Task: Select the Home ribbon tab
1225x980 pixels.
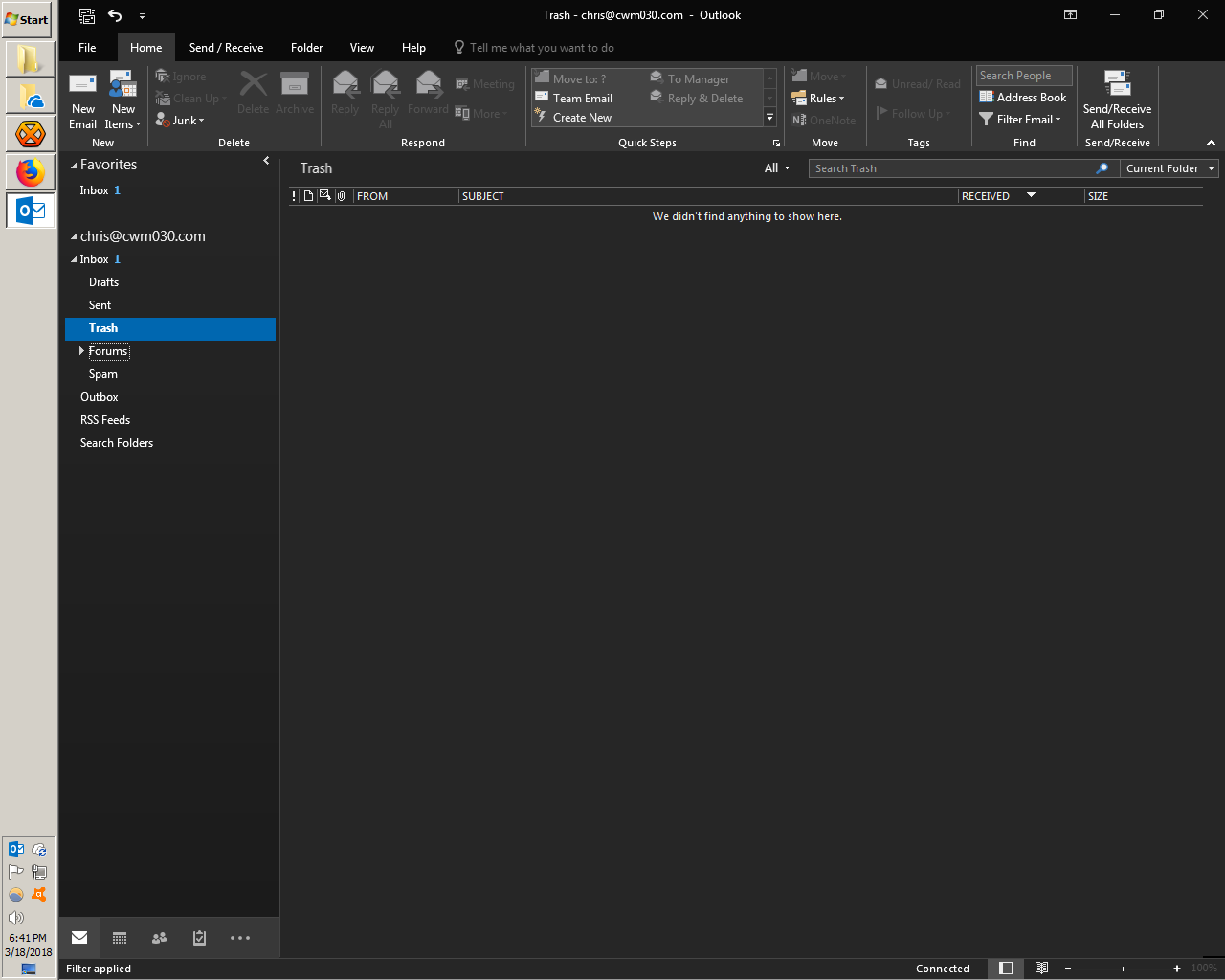Action: 146,48
